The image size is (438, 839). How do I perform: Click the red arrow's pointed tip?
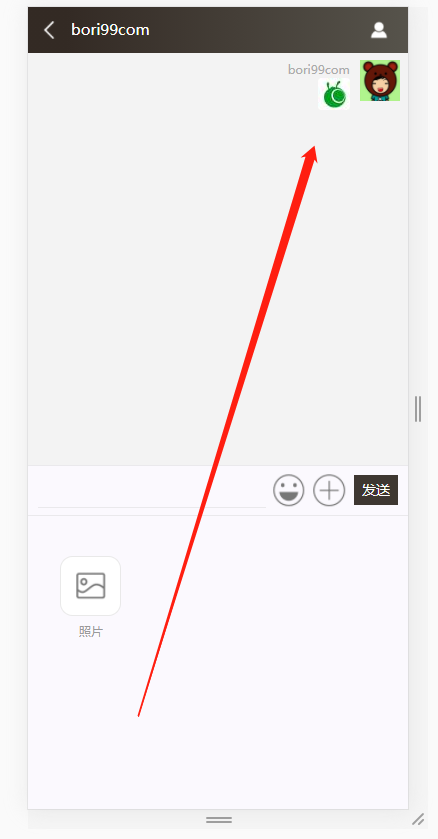click(314, 147)
